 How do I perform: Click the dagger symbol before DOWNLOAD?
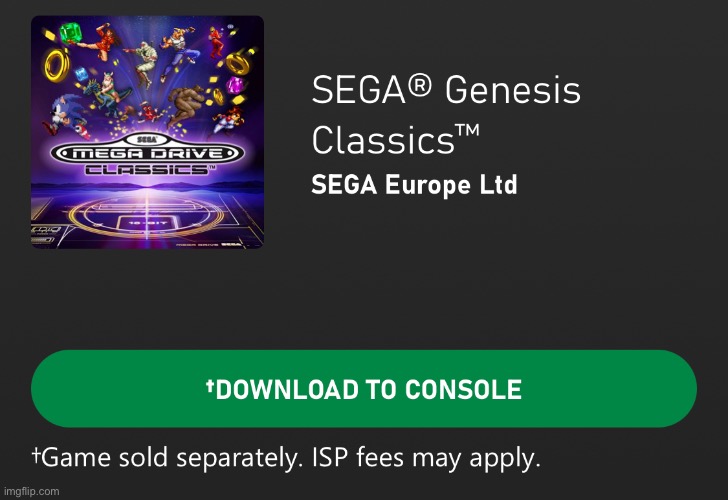(x=210, y=385)
